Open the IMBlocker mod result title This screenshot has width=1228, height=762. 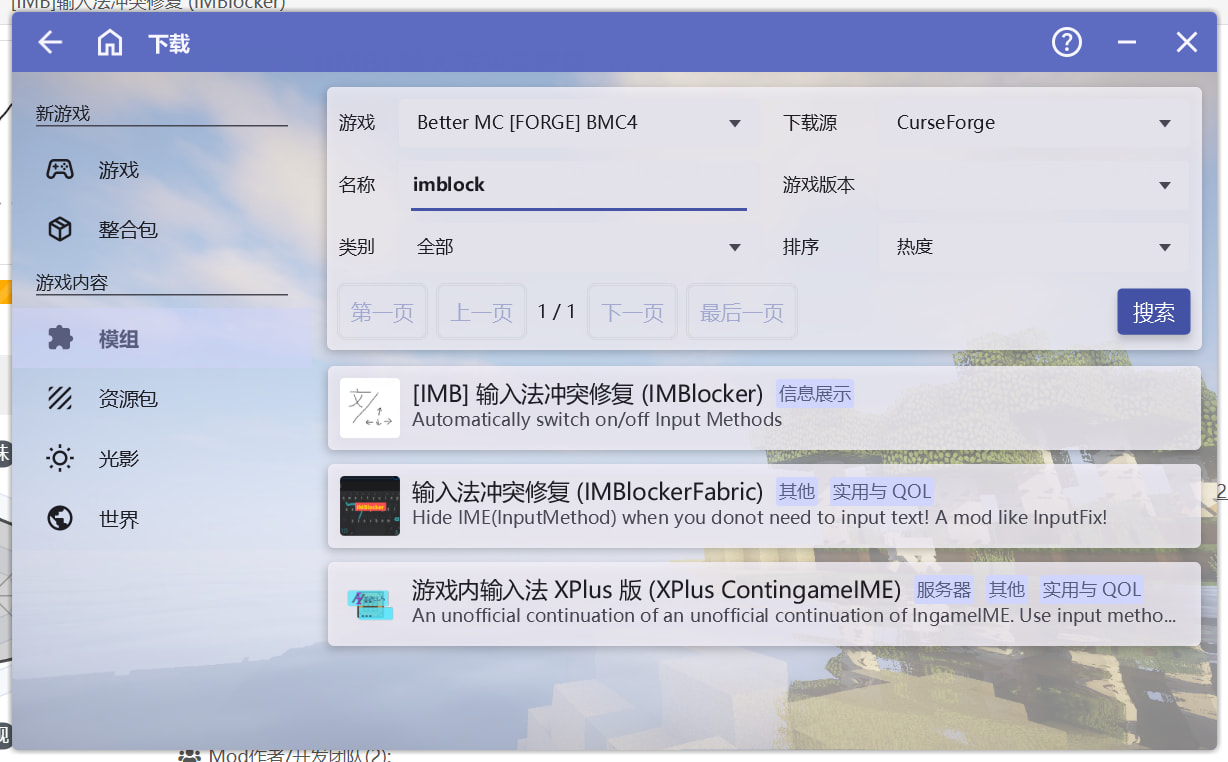point(588,393)
